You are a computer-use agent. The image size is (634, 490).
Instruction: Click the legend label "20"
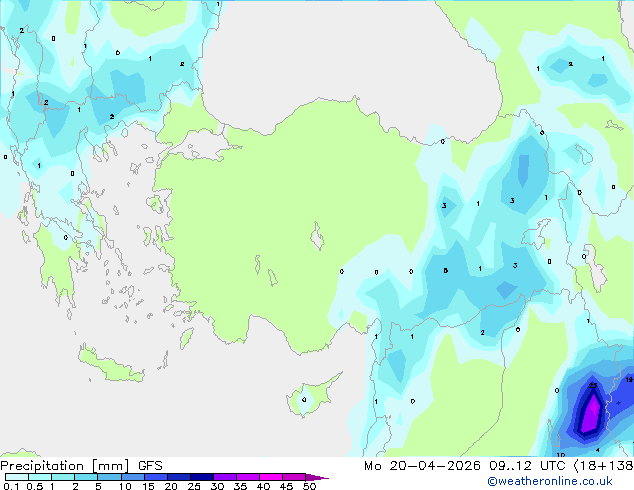(x=171, y=486)
